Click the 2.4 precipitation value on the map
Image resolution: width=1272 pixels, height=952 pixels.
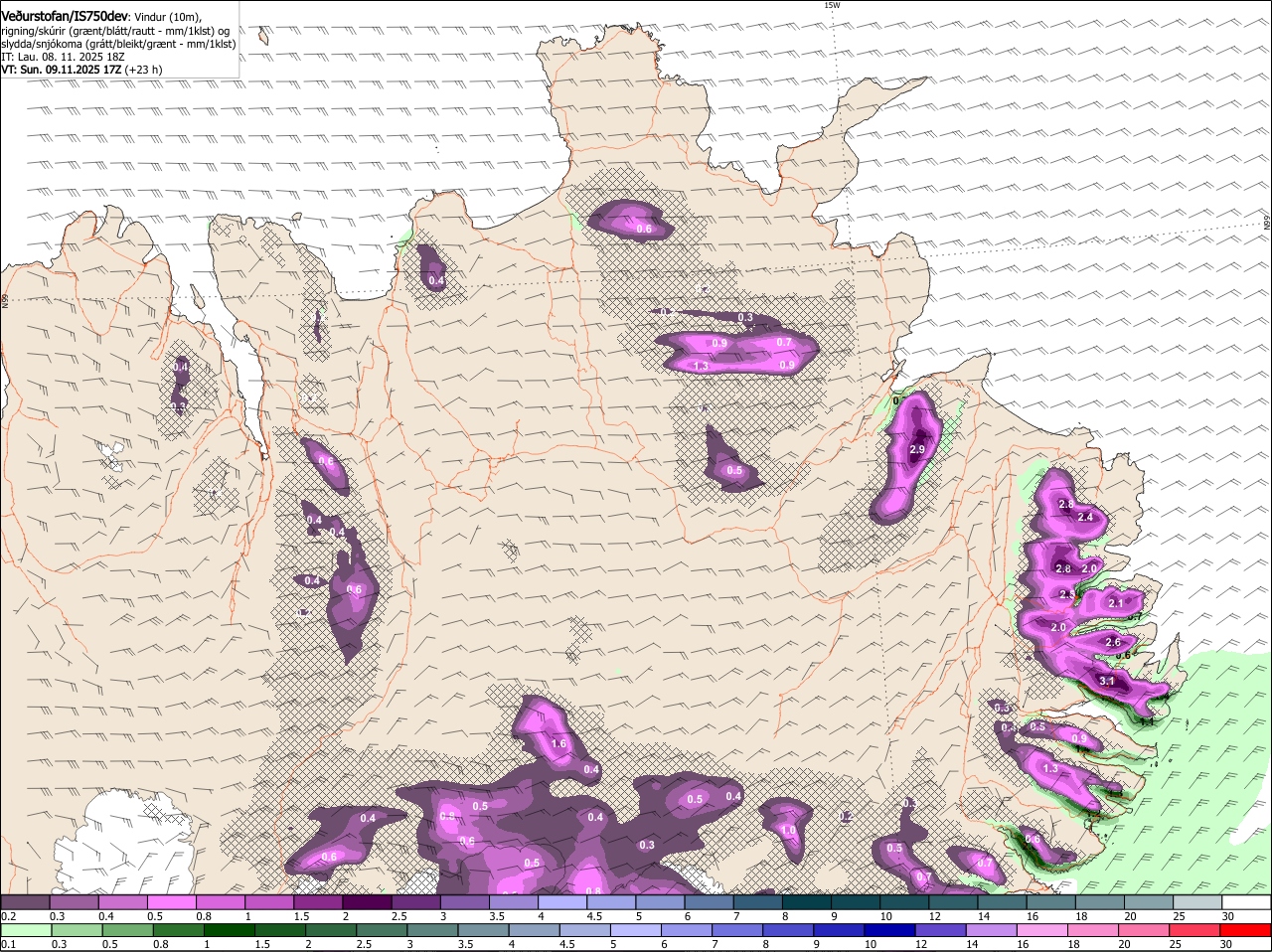tap(1085, 517)
